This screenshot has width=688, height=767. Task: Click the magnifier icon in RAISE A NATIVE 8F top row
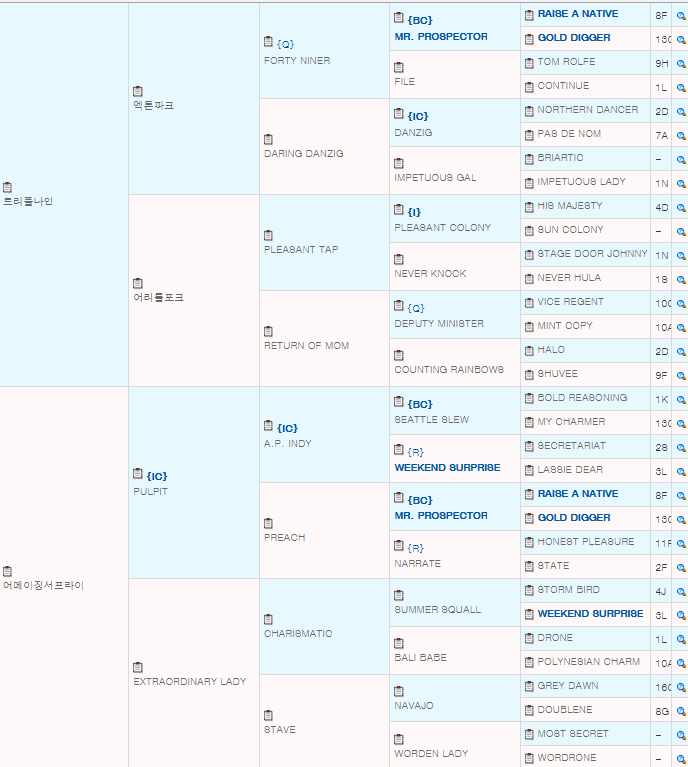click(681, 16)
